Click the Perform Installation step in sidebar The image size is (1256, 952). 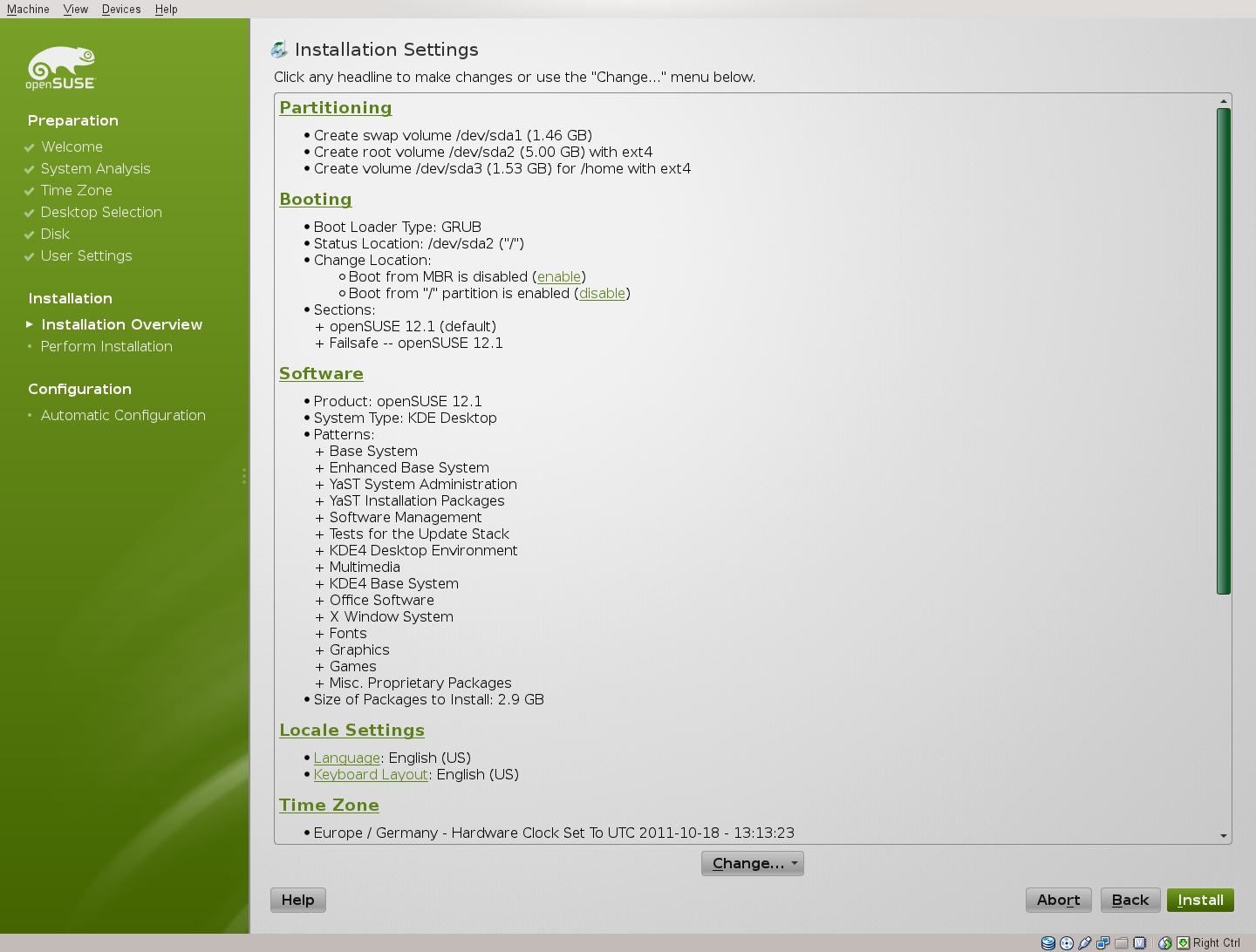(x=106, y=346)
